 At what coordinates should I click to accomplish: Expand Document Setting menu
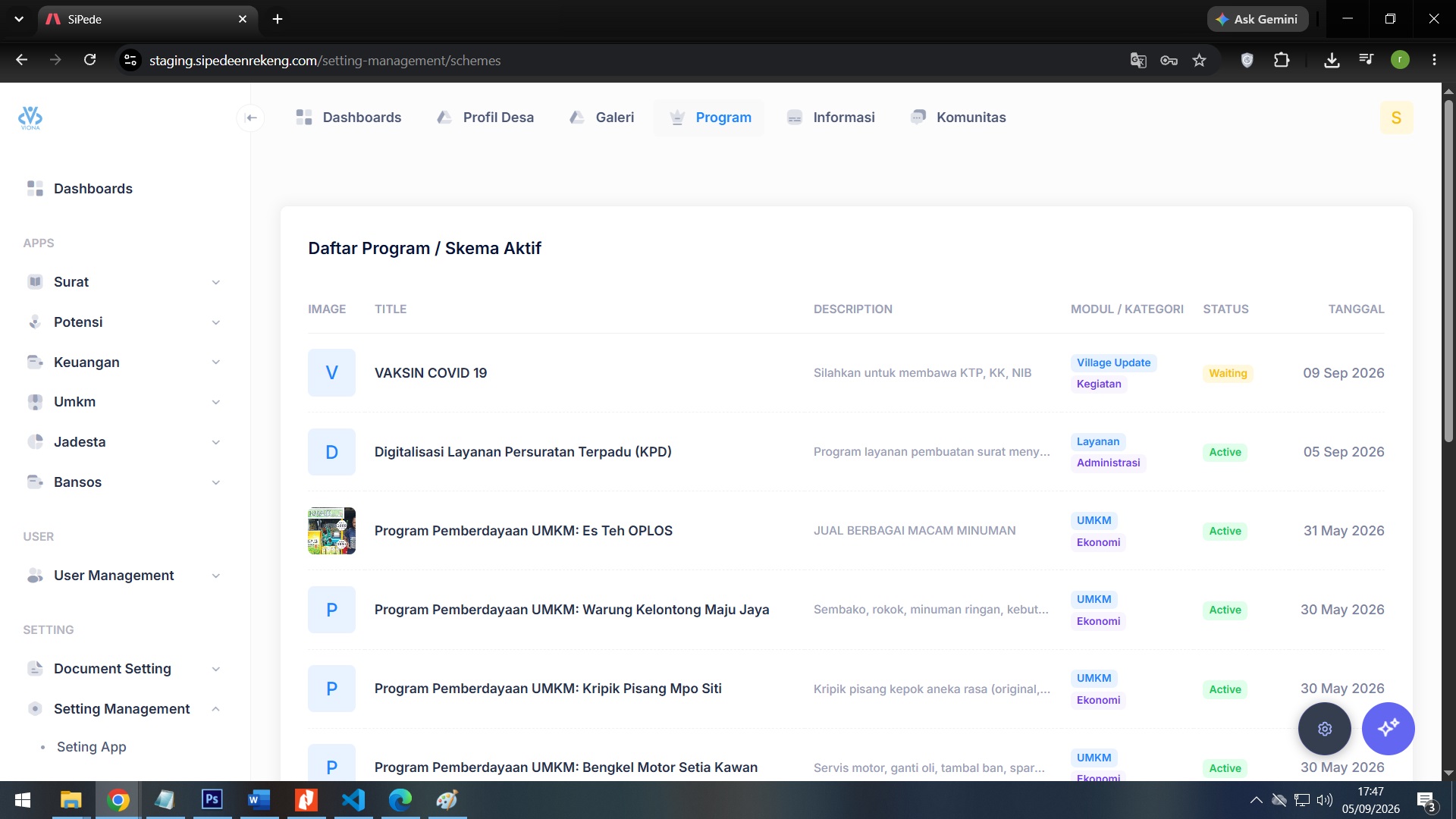pos(124,669)
